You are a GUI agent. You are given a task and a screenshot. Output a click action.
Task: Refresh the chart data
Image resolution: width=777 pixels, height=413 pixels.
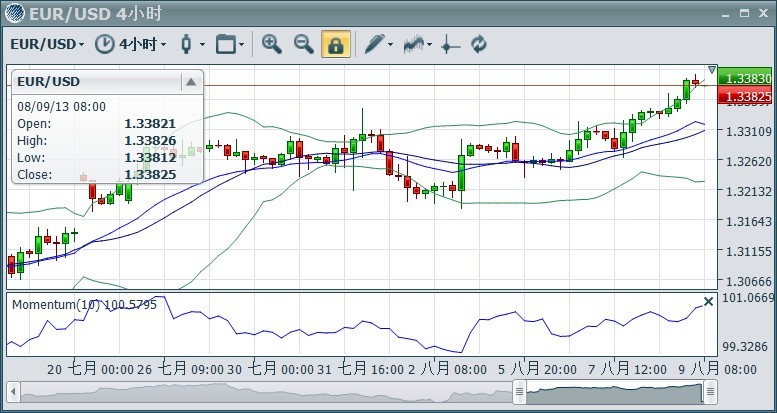(x=479, y=45)
